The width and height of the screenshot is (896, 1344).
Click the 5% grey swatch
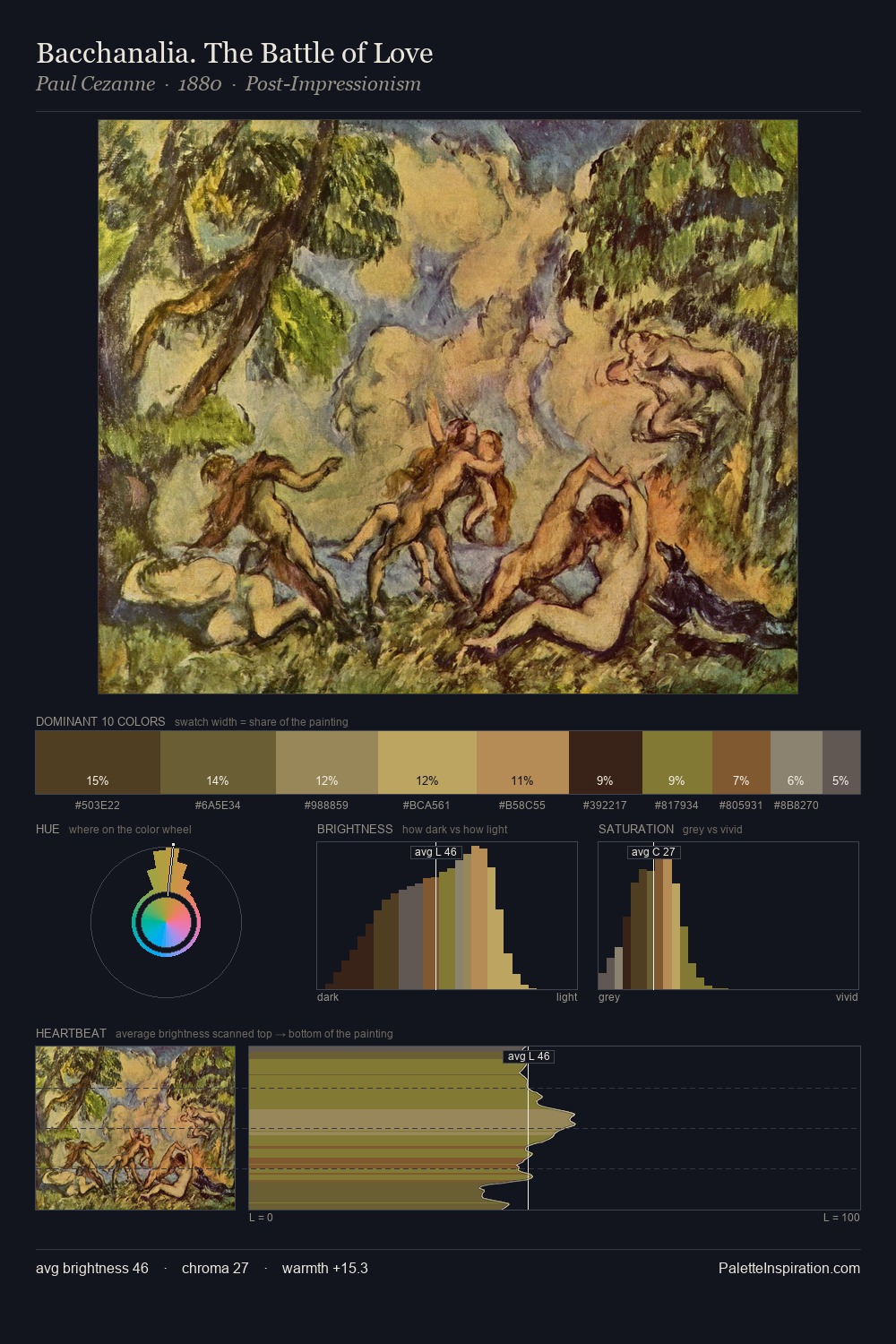[841, 762]
